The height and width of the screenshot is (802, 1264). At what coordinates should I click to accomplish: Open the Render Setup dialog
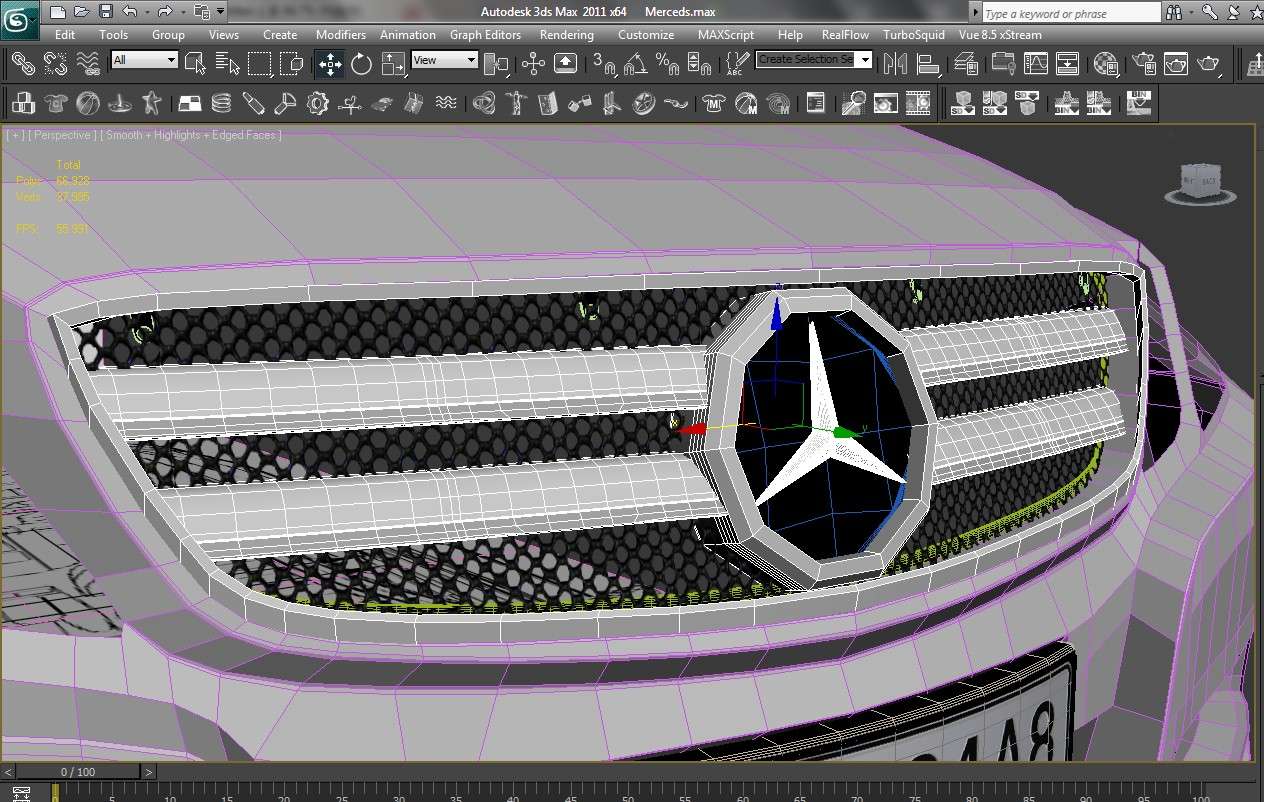[x=1143, y=64]
